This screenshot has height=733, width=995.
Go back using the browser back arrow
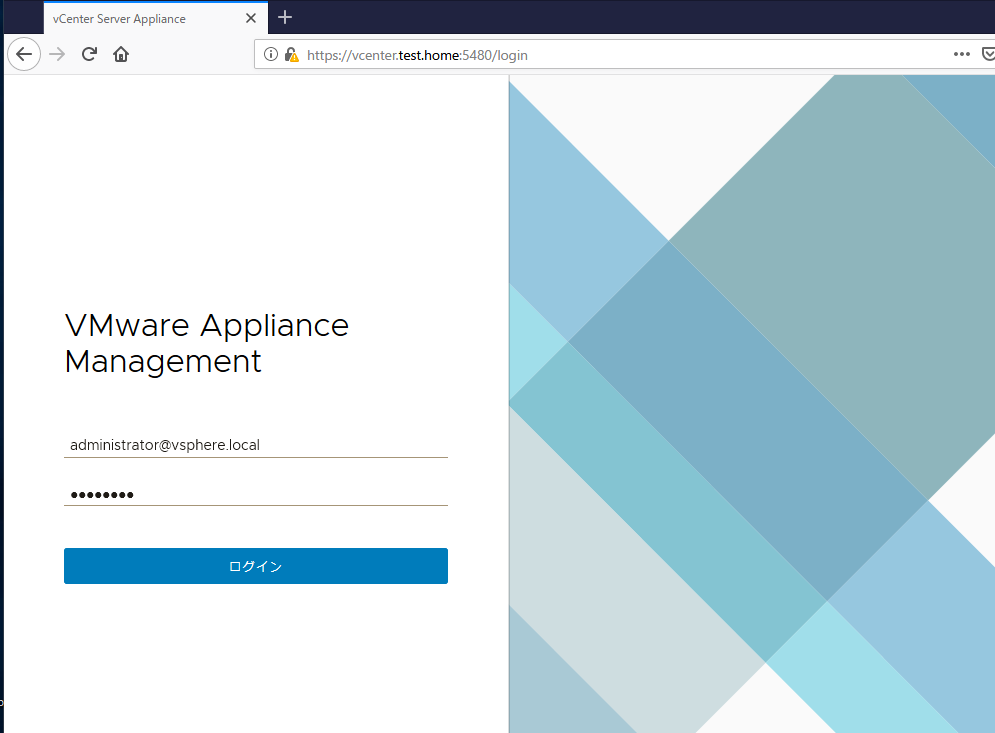24,55
